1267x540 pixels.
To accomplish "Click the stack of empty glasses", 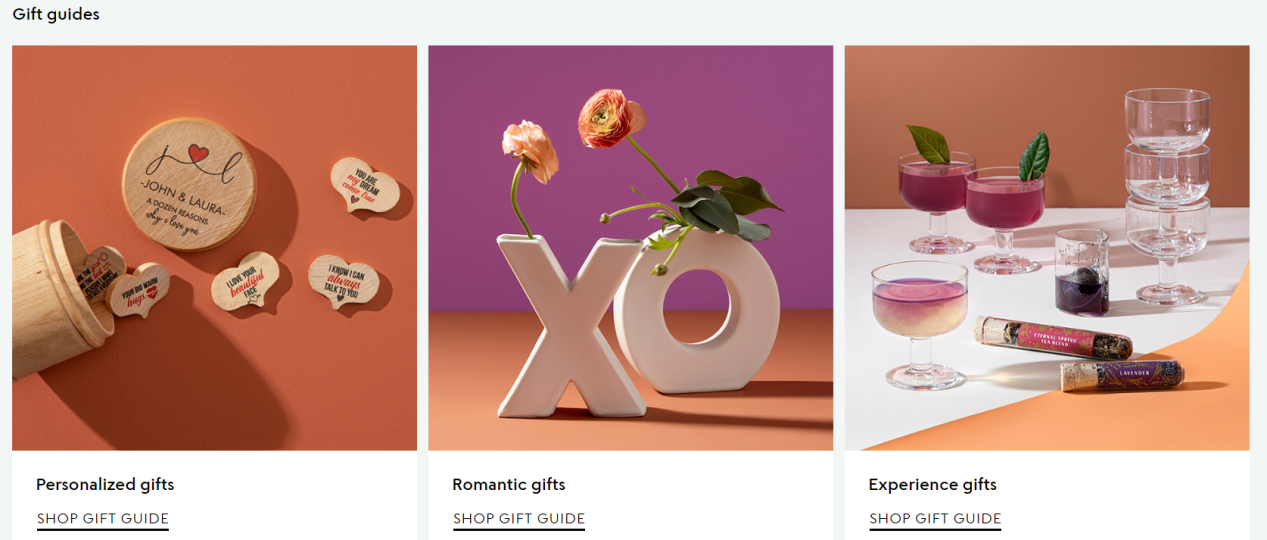I will [1167, 196].
